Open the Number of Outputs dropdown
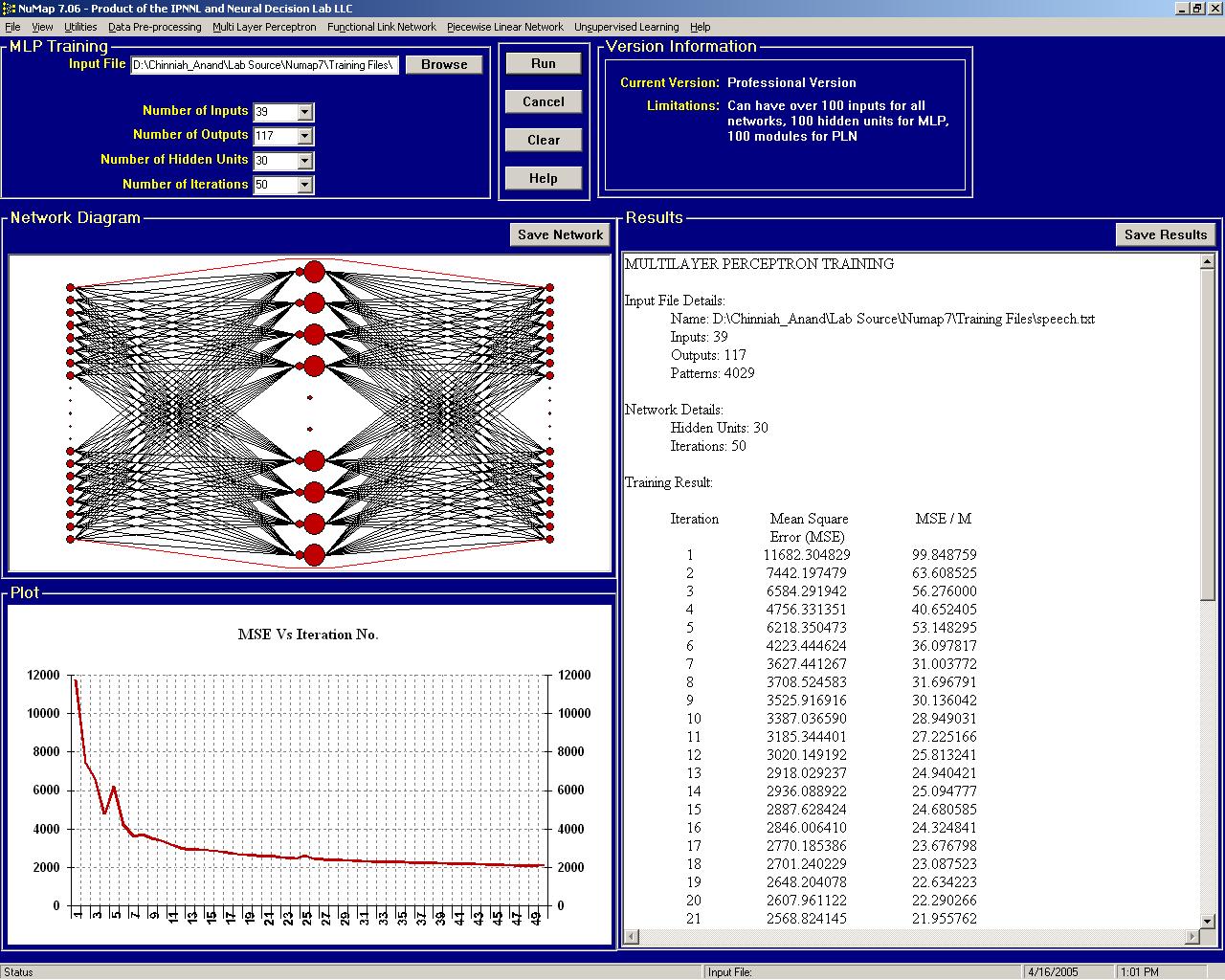The height and width of the screenshot is (980, 1225). (306, 136)
